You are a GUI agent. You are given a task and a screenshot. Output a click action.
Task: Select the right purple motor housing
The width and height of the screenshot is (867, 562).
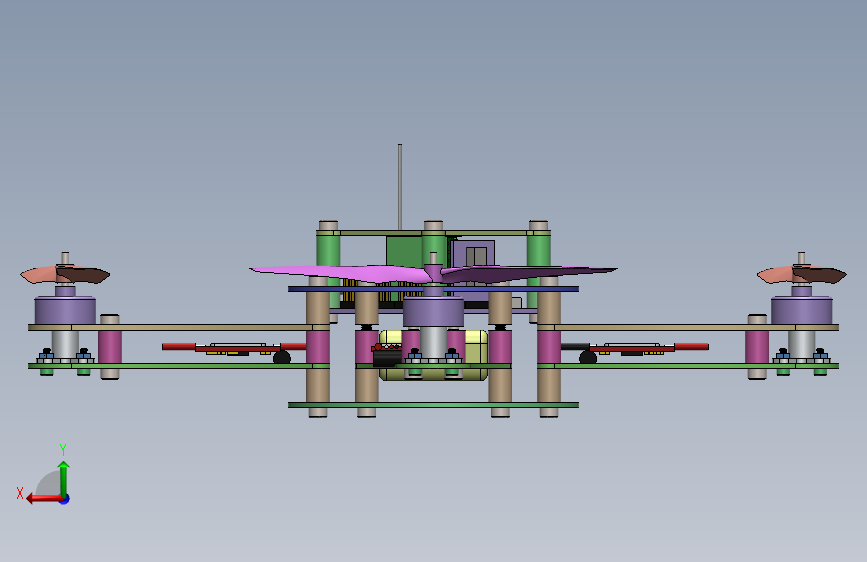[x=802, y=310]
